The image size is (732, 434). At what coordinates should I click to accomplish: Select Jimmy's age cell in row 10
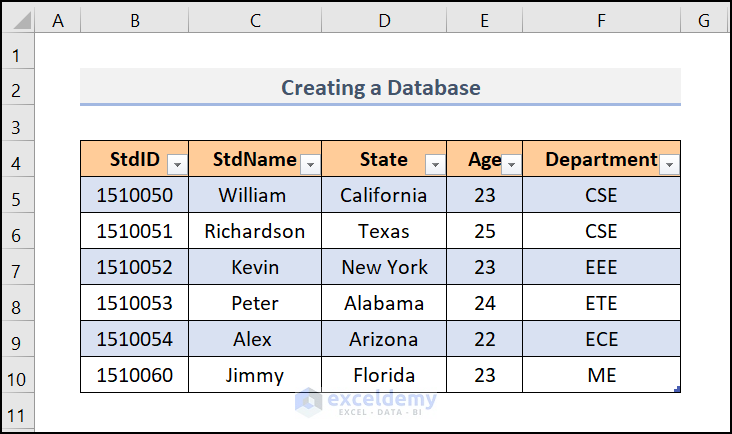click(484, 376)
